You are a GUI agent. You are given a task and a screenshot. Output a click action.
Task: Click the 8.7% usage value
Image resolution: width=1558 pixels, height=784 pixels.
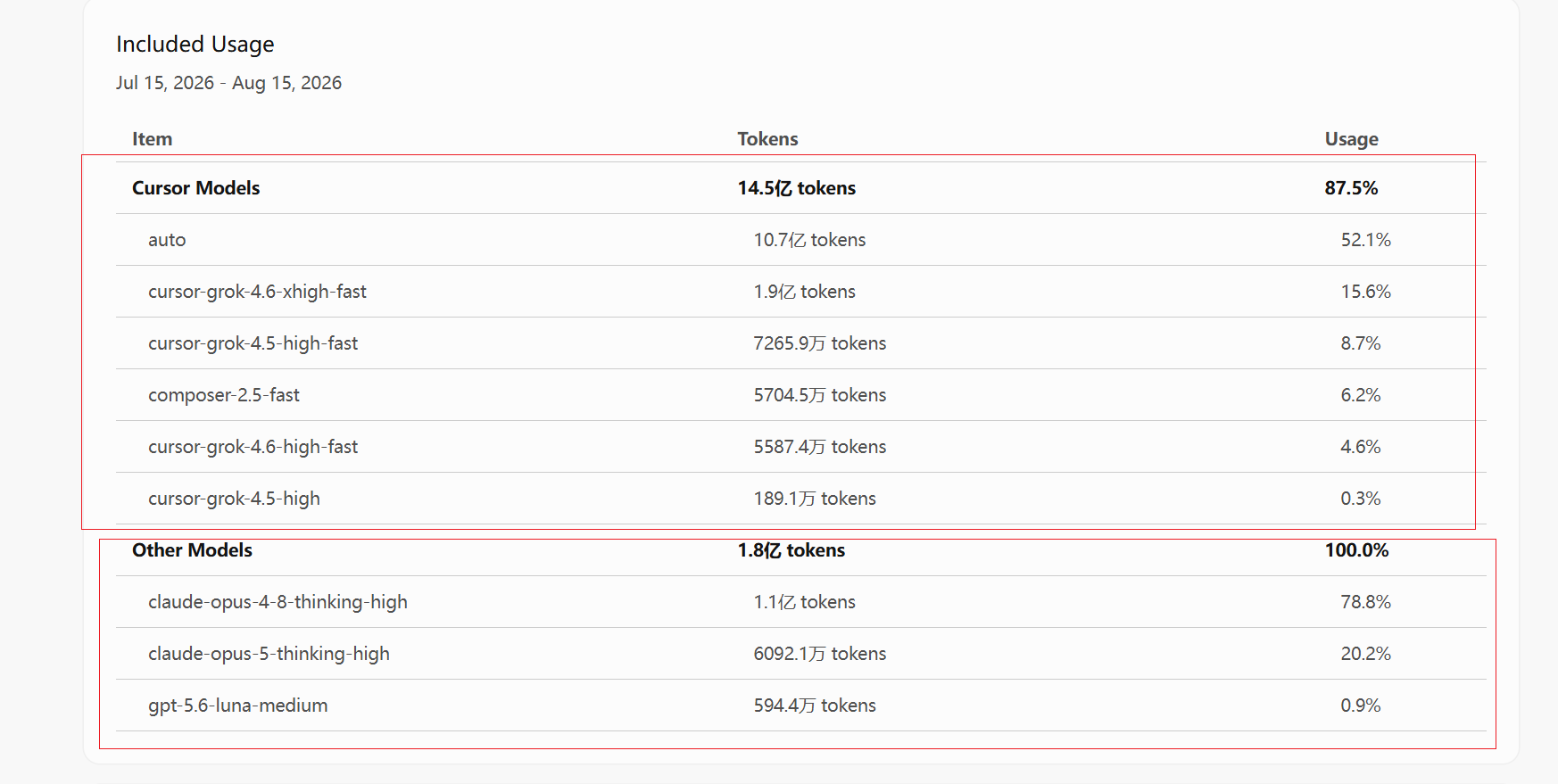[x=1360, y=343]
